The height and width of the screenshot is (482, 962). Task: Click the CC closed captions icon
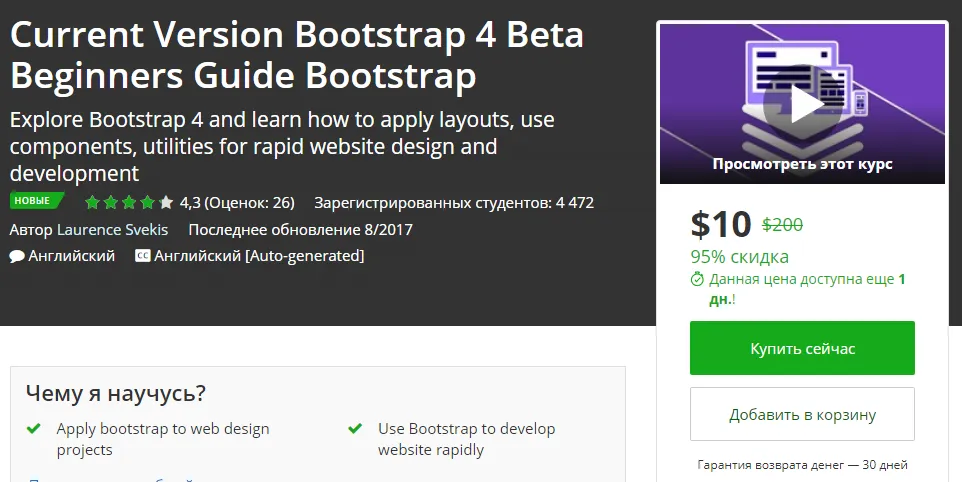(142, 256)
